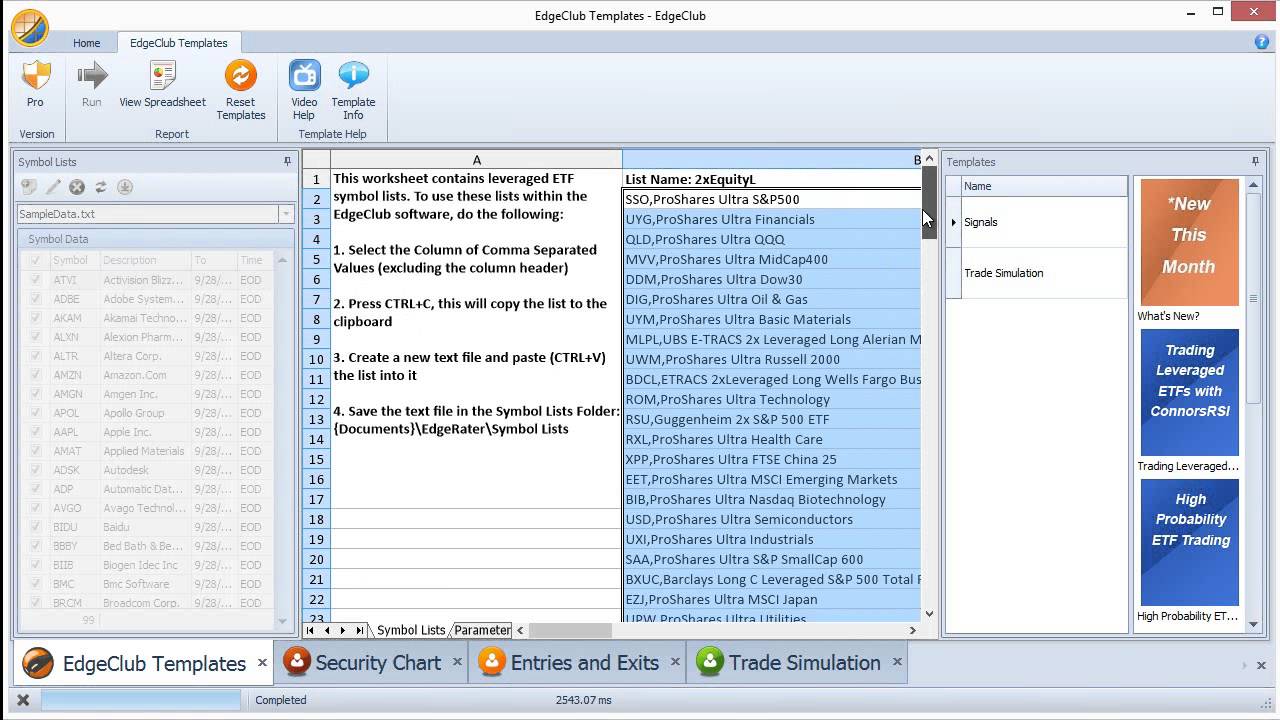1280x720 pixels.
Task: Toggle the BIDU symbol checkbox
Action: (x=36, y=527)
